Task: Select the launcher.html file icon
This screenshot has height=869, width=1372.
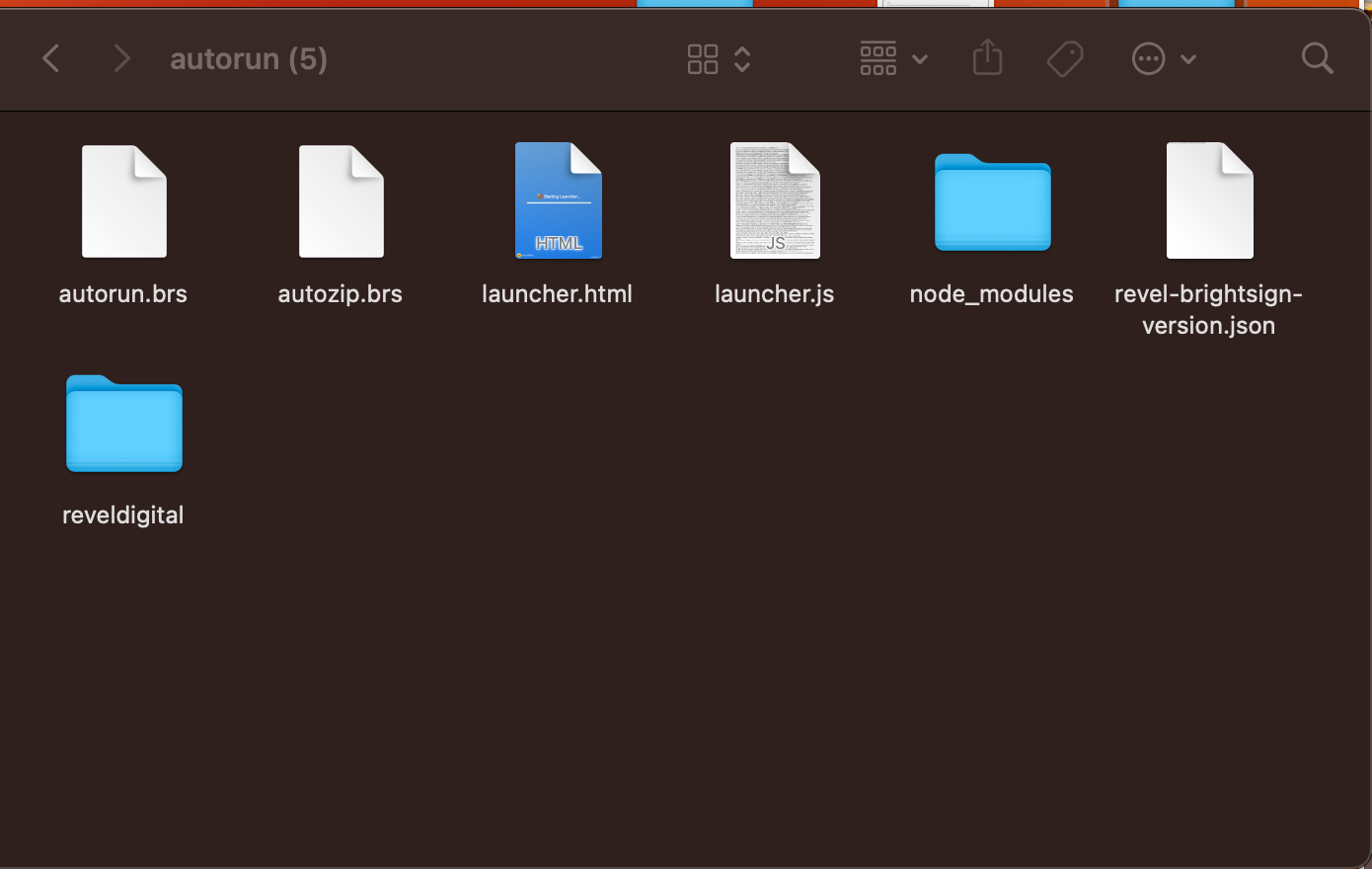Action: (x=558, y=201)
